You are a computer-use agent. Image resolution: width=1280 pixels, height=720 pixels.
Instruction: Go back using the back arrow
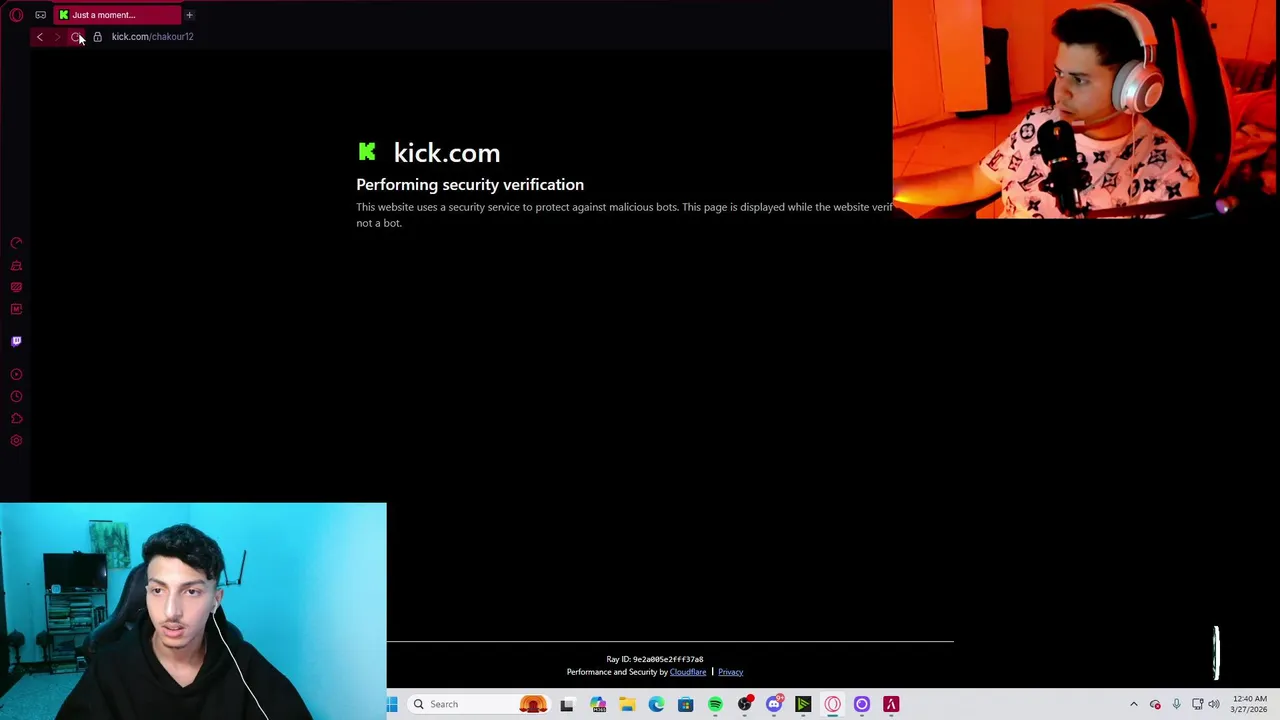(39, 37)
